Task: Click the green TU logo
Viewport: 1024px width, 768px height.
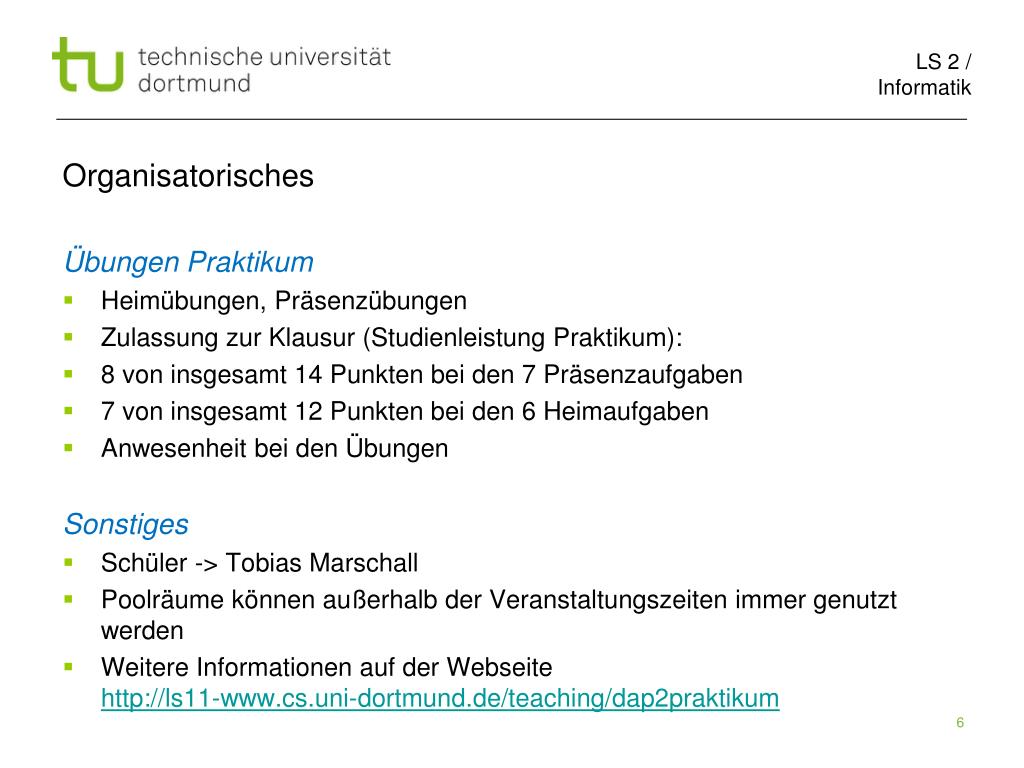Action: (88, 64)
